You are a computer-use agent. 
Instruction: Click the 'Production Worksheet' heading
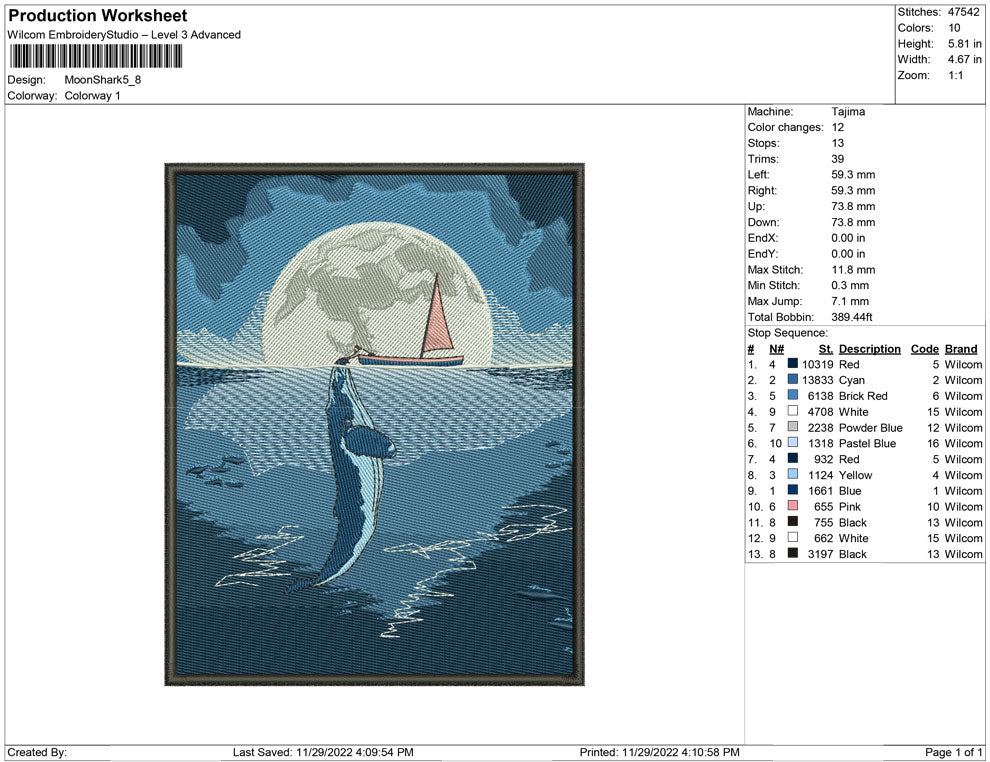(98, 16)
